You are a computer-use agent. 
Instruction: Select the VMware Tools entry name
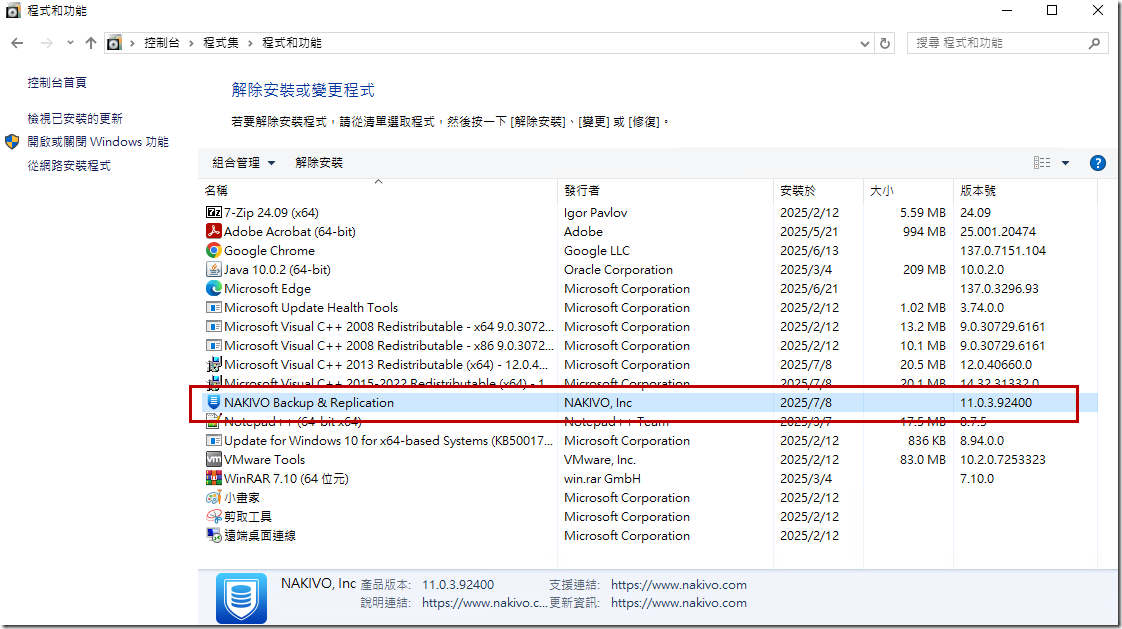click(264, 459)
